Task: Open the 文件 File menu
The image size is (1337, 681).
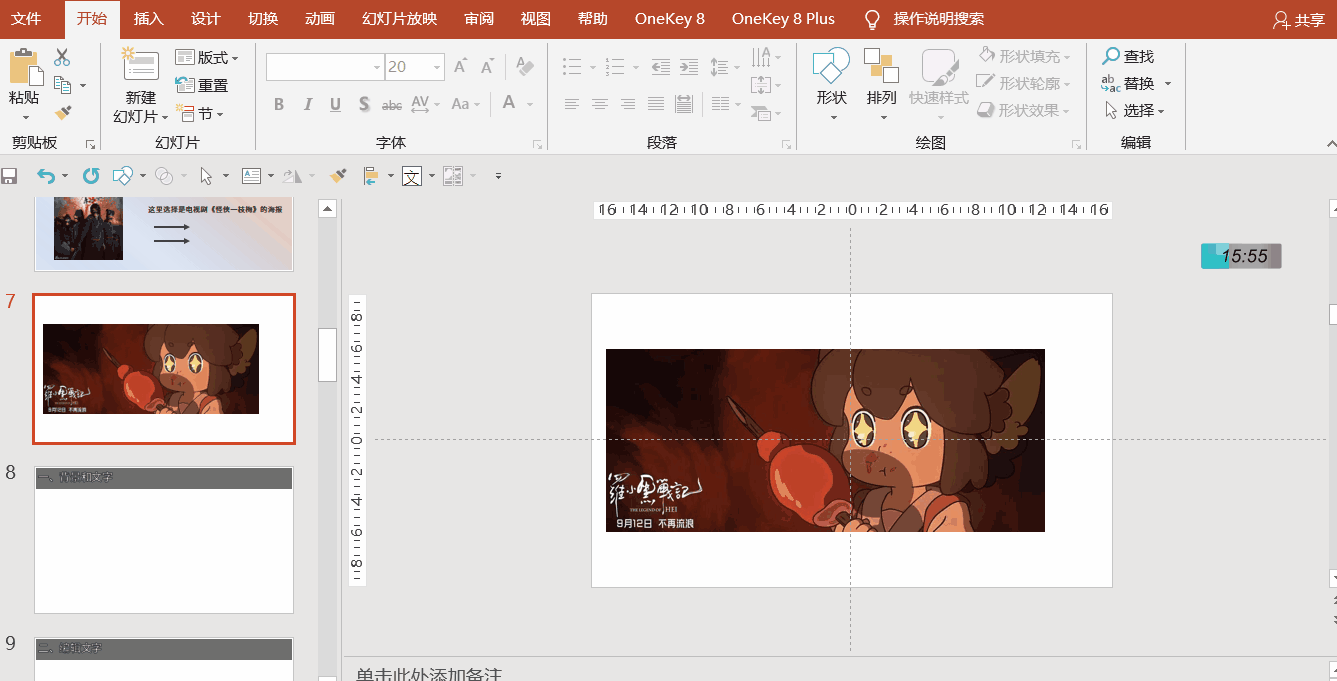Action: 26,19
